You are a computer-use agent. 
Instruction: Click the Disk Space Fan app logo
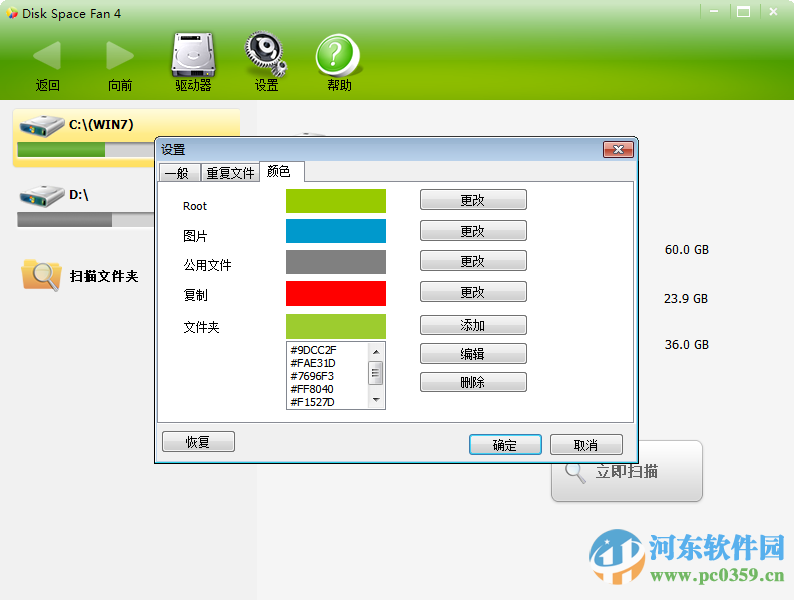(x=12, y=13)
